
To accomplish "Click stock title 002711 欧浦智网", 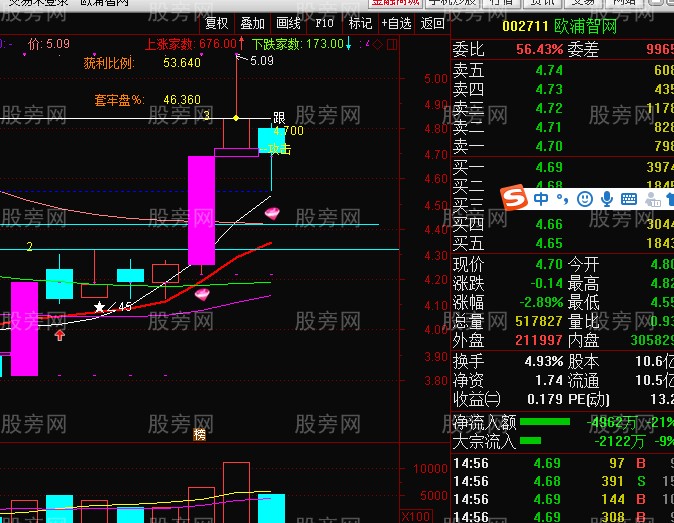I will coord(559,26).
